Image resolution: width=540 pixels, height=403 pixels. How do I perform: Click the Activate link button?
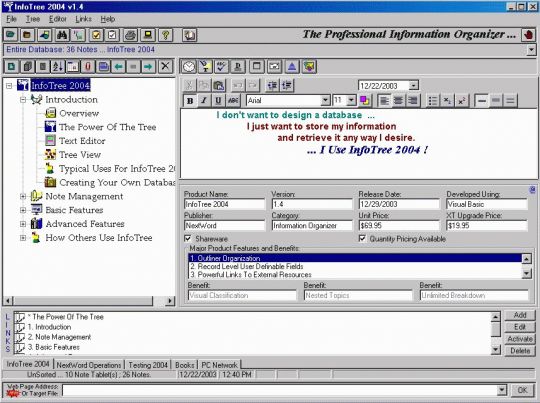coord(520,339)
